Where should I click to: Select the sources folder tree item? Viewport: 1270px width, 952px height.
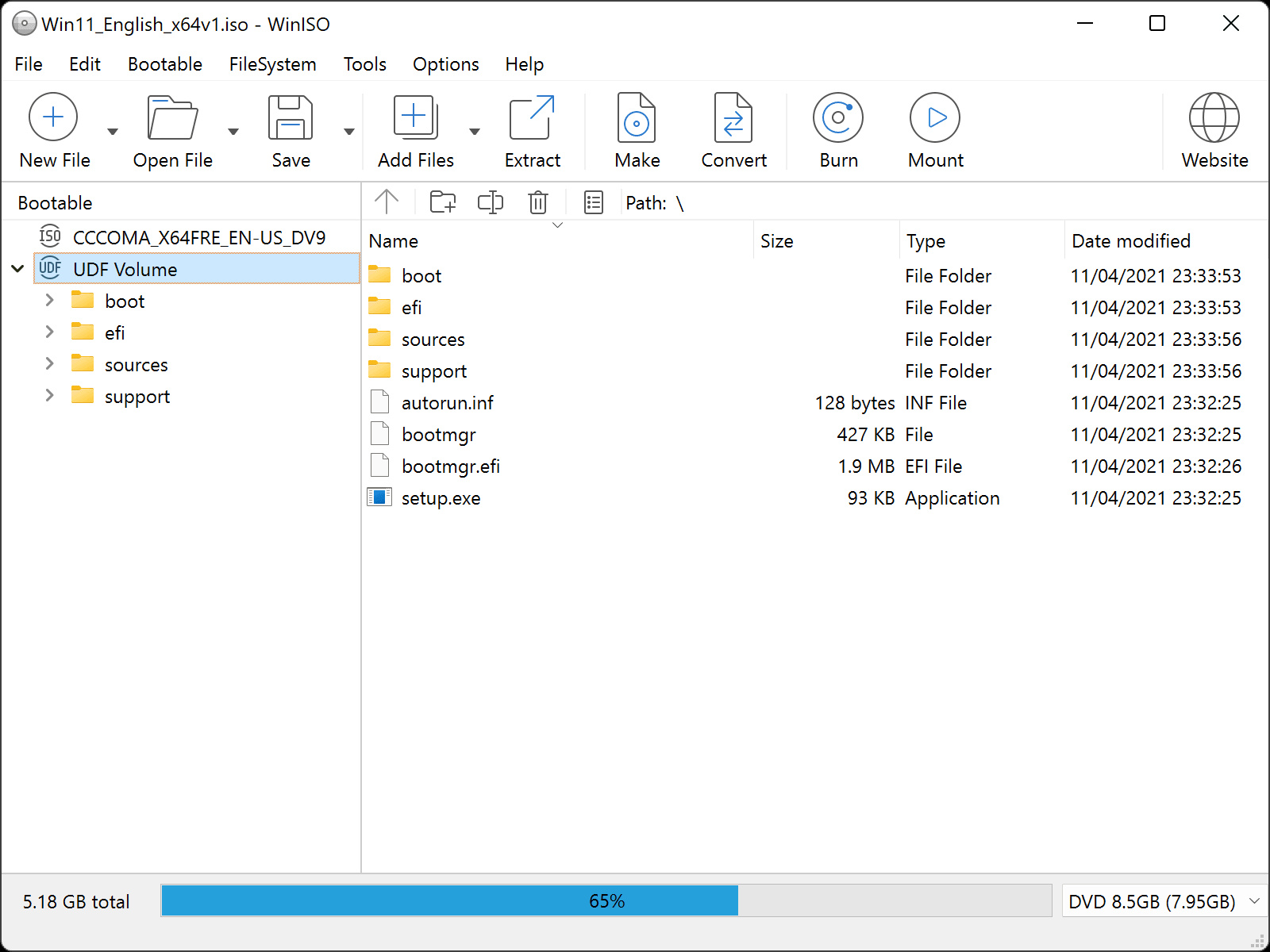point(136,364)
